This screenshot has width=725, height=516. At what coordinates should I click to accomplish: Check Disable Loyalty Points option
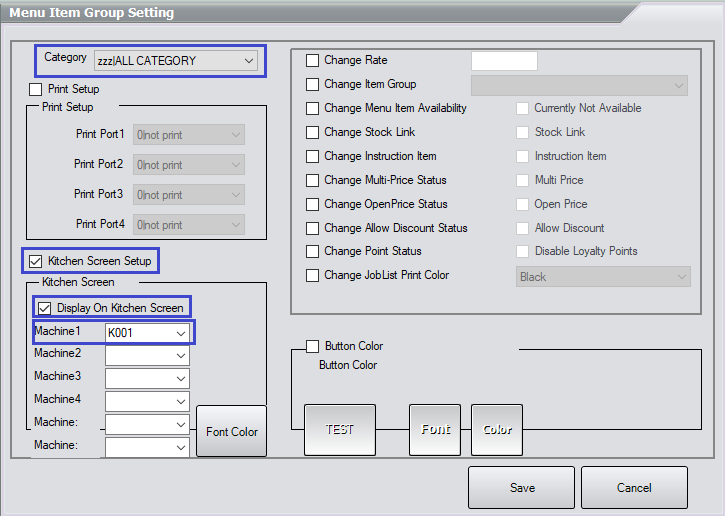tap(522, 251)
